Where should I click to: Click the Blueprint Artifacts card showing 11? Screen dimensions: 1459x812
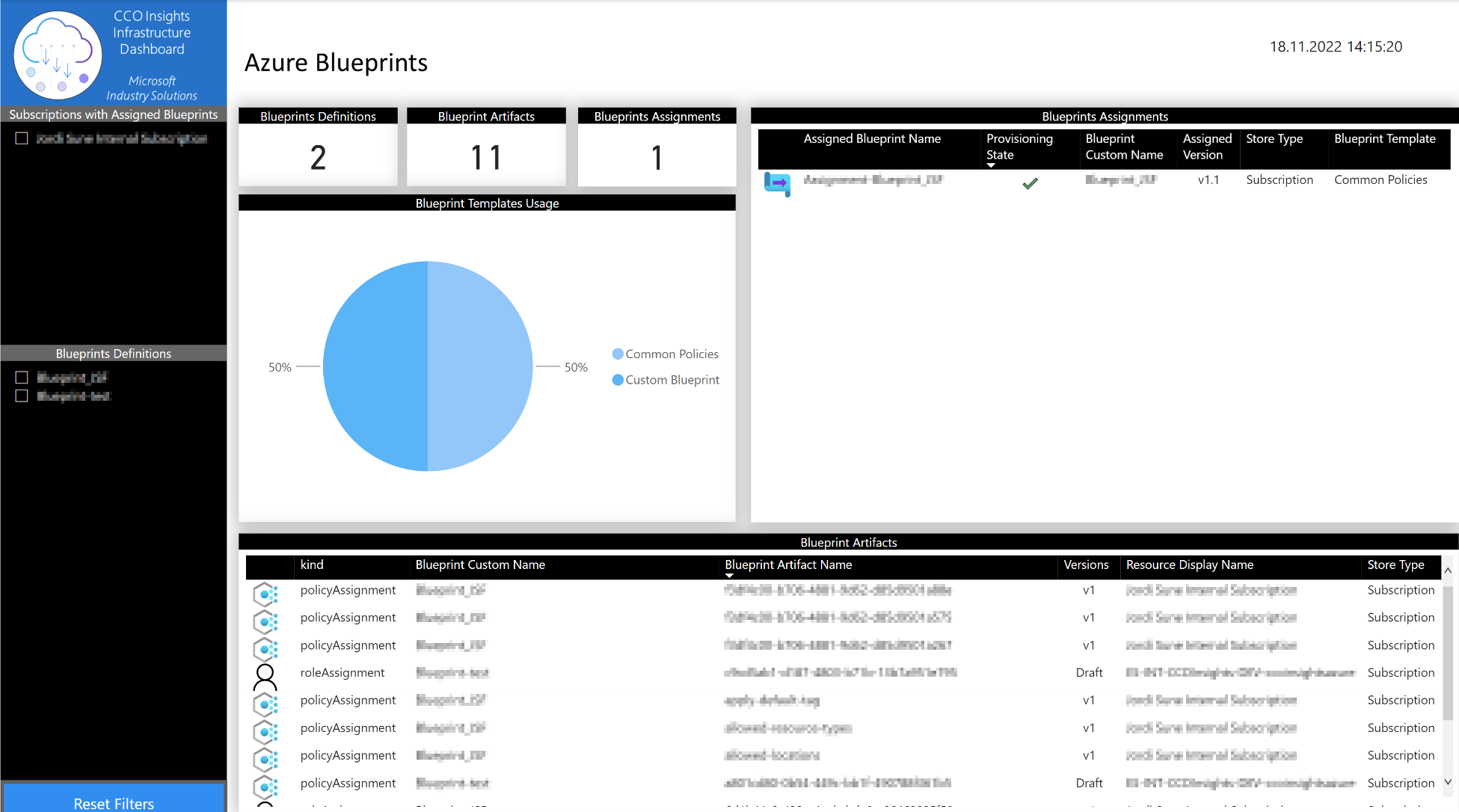tap(486, 147)
